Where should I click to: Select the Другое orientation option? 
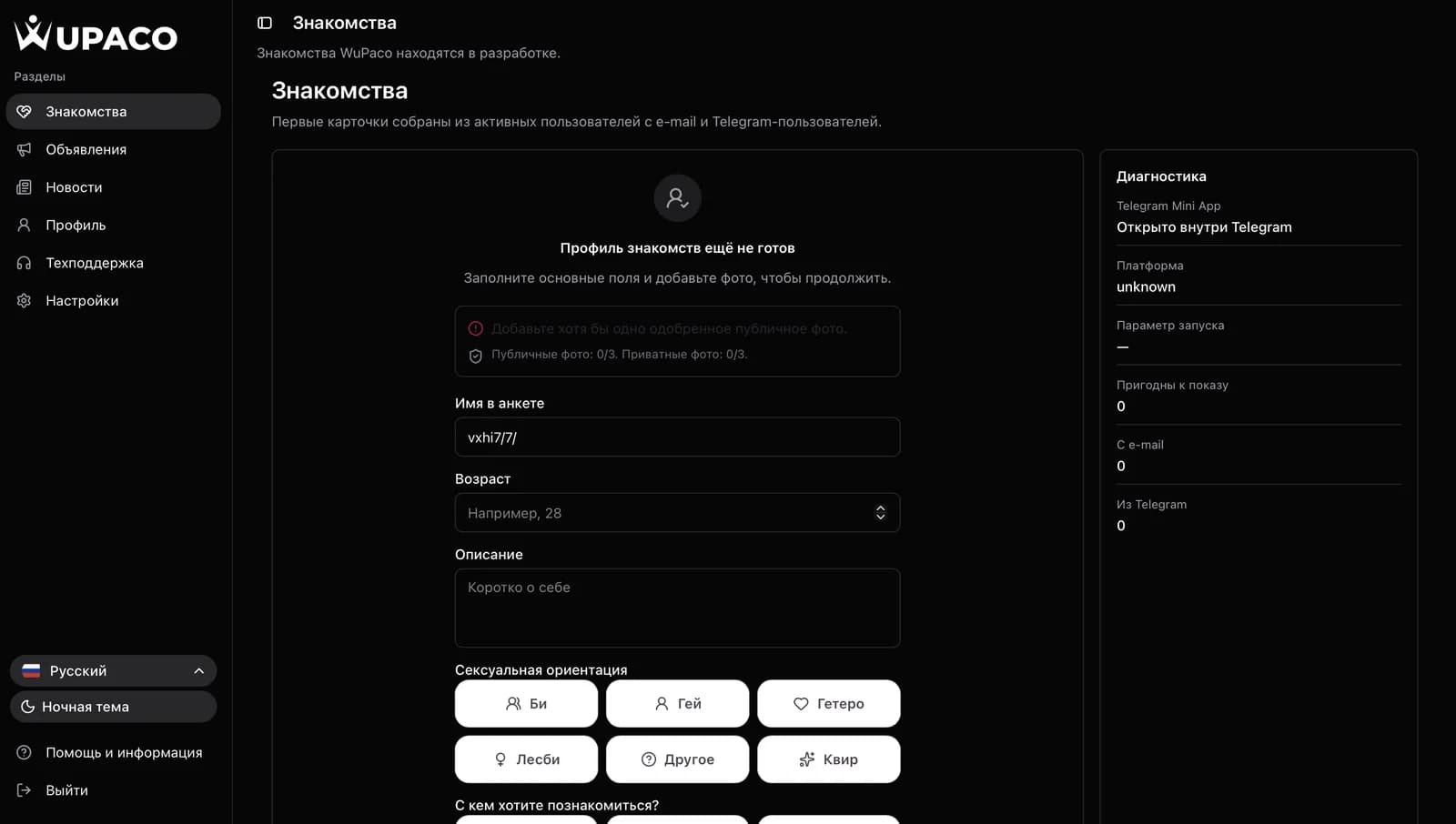point(677,759)
